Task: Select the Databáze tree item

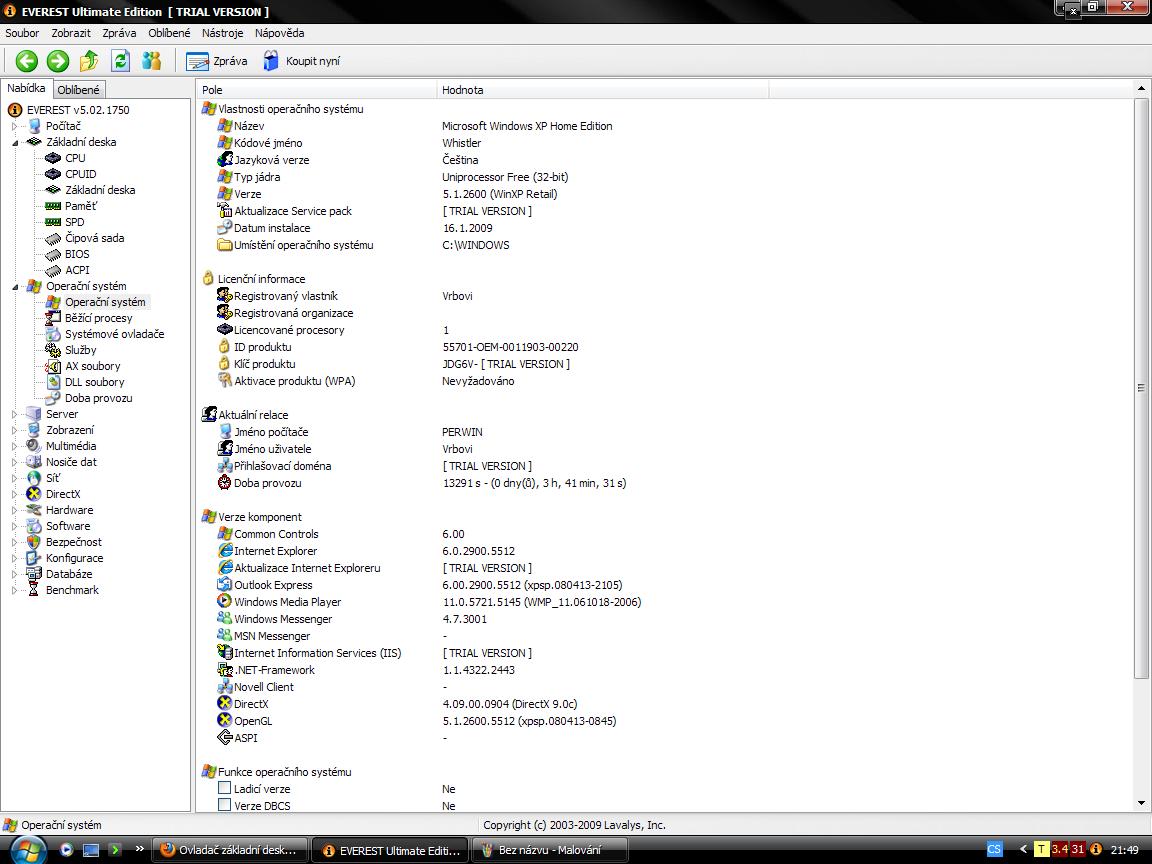Action: tap(68, 574)
